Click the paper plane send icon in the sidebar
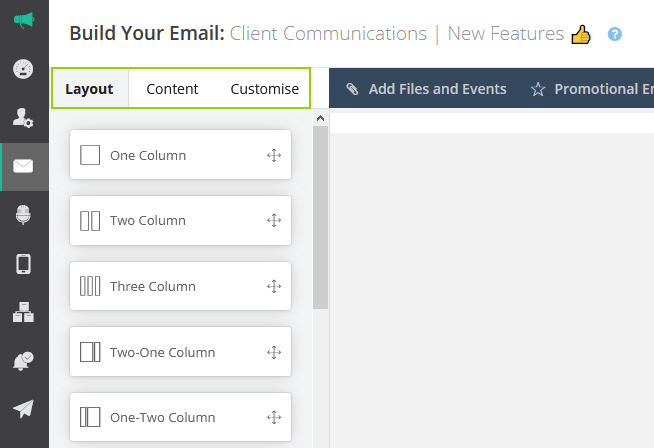 coord(23,409)
